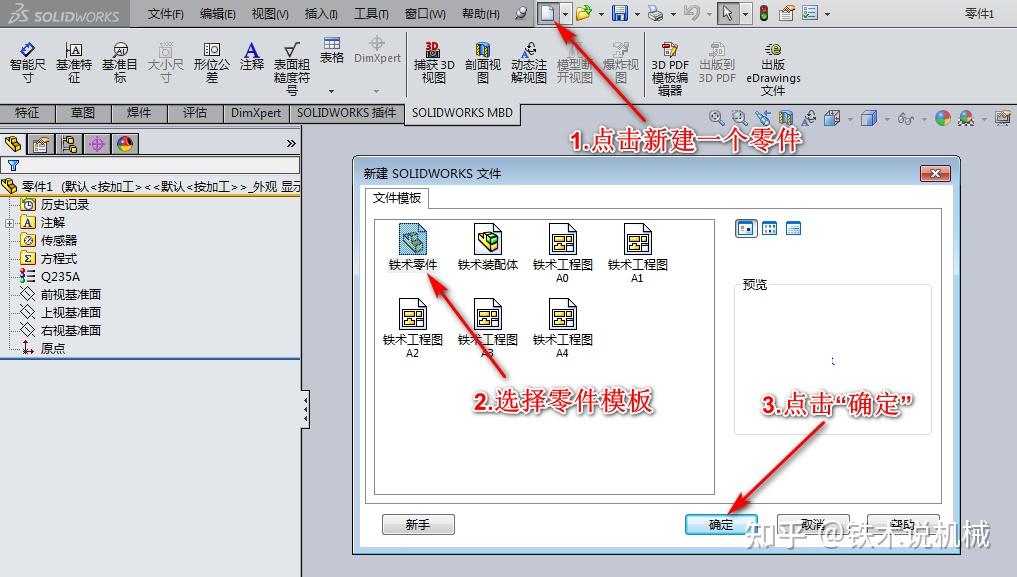The width and height of the screenshot is (1017, 577).
Task: Open the DisplayManager panel tab
Action: (125, 144)
